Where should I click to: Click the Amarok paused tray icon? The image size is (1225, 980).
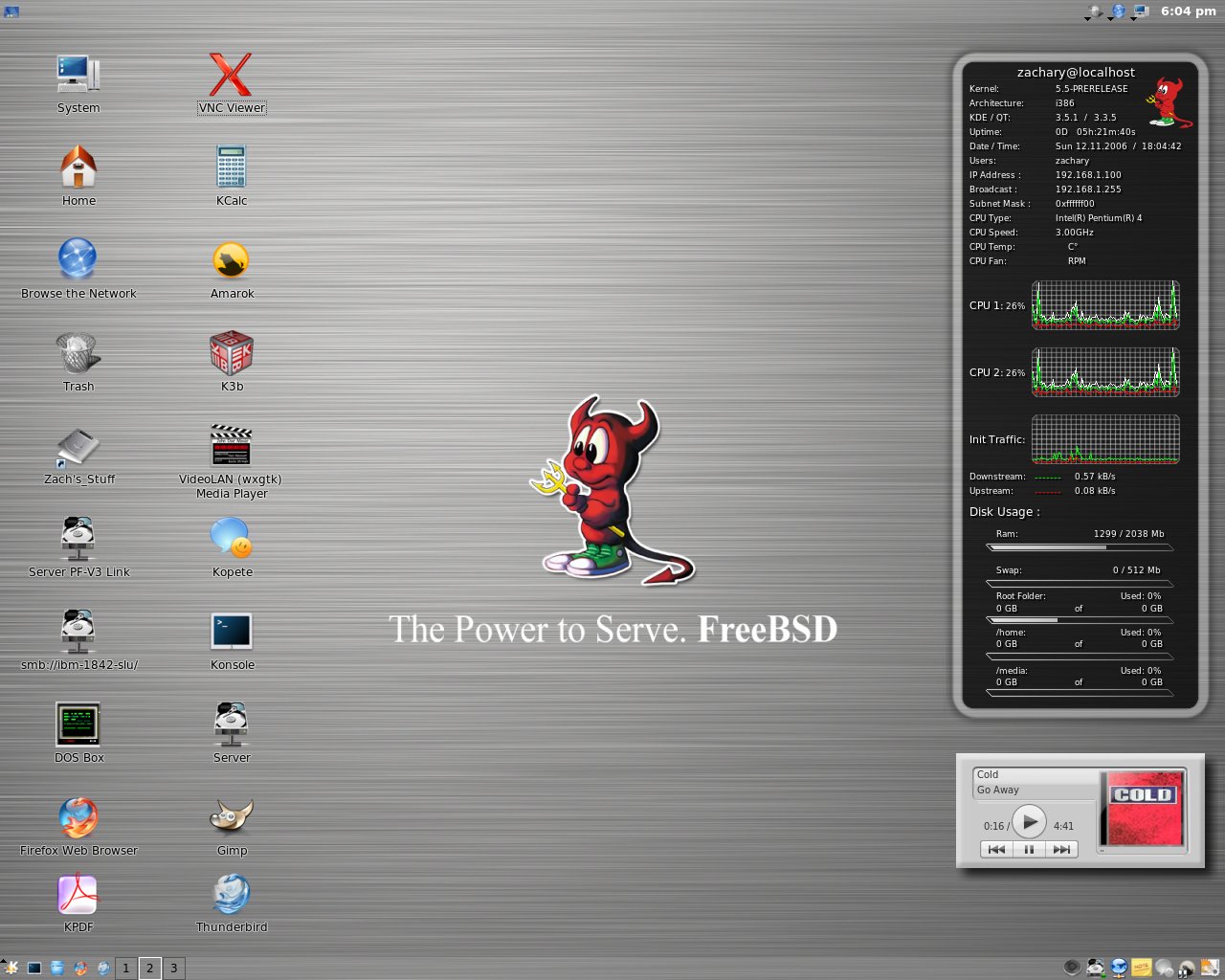[1187, 969]
